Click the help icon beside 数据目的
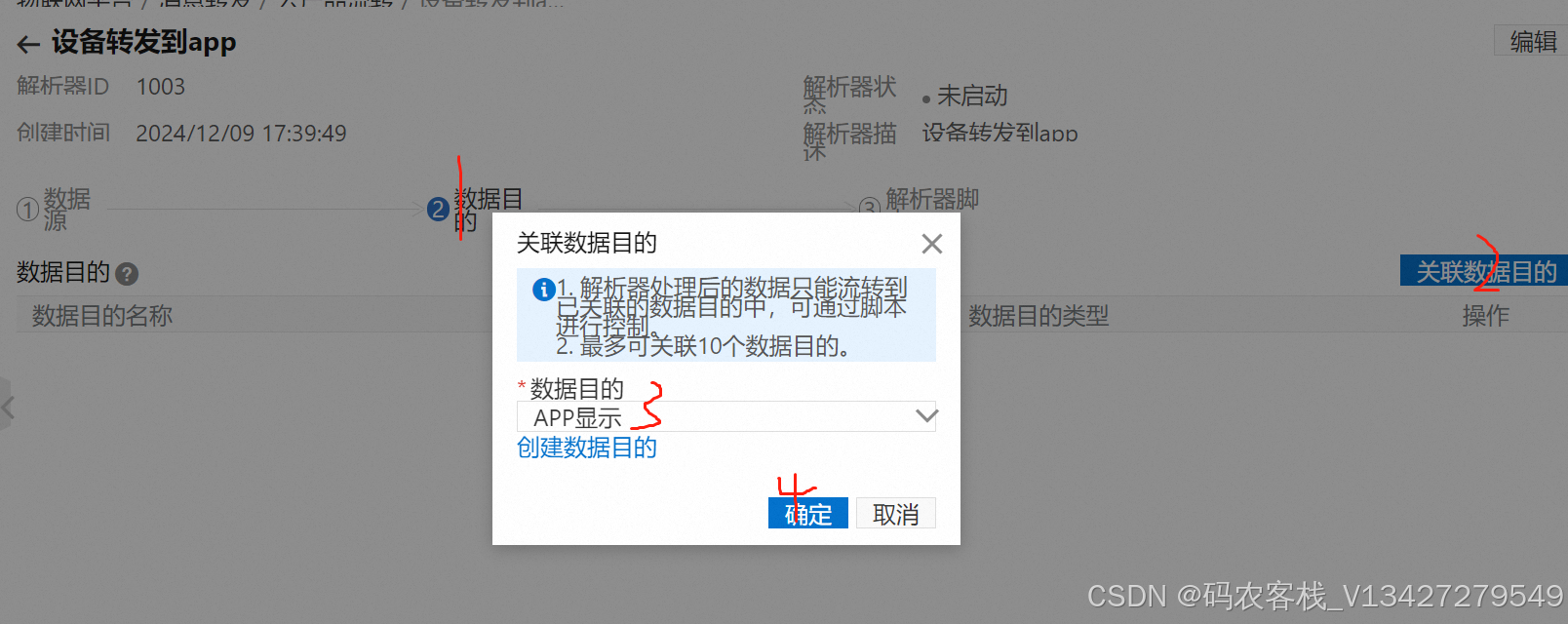Screen dimensions: 1568x624 pyautogui.click(x=127, y=274)
